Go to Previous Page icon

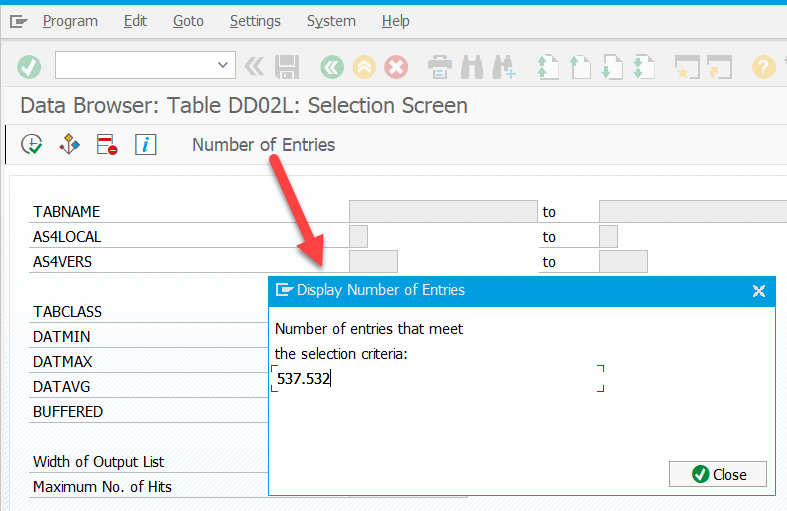pyautogui.click(x=580, y=67)
